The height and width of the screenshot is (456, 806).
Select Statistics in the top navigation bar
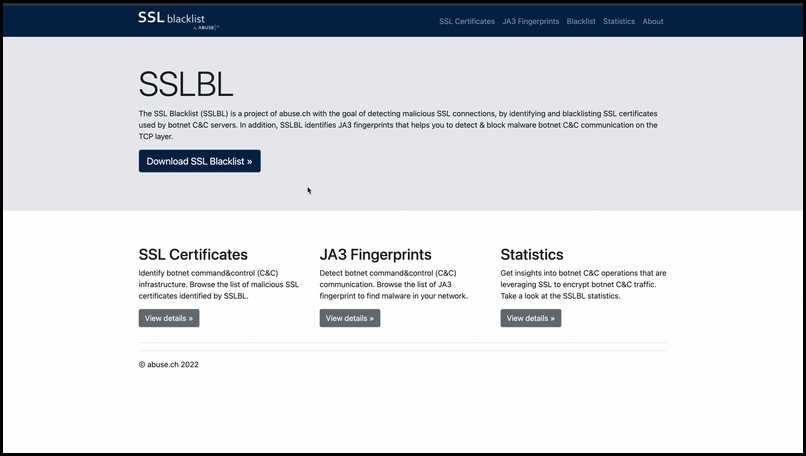pos(618,21)
